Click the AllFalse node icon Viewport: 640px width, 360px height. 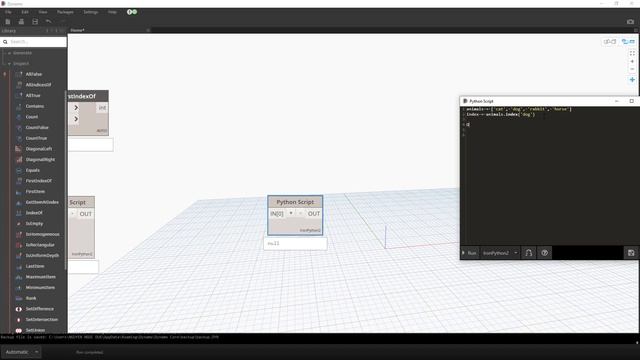(x=19, y=74)
